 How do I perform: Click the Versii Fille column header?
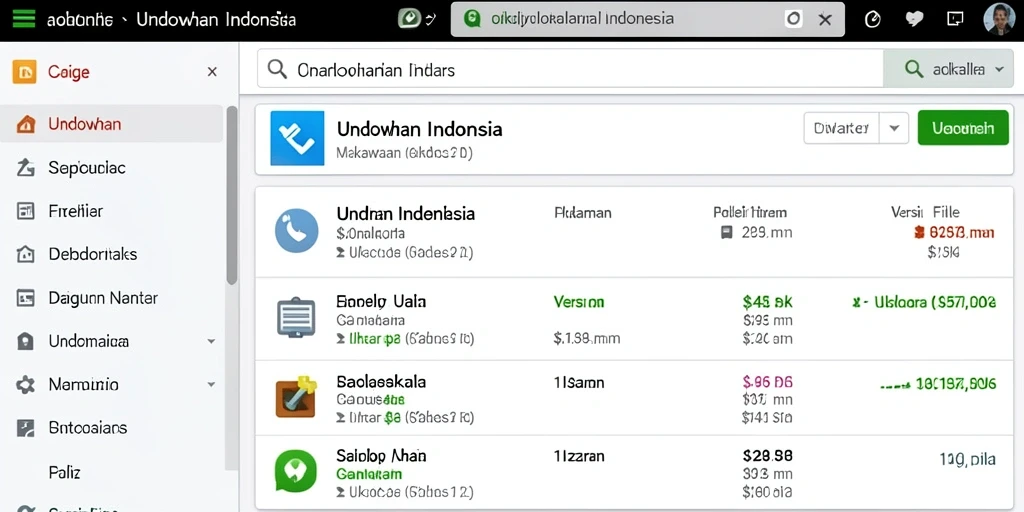click(925, 212)
